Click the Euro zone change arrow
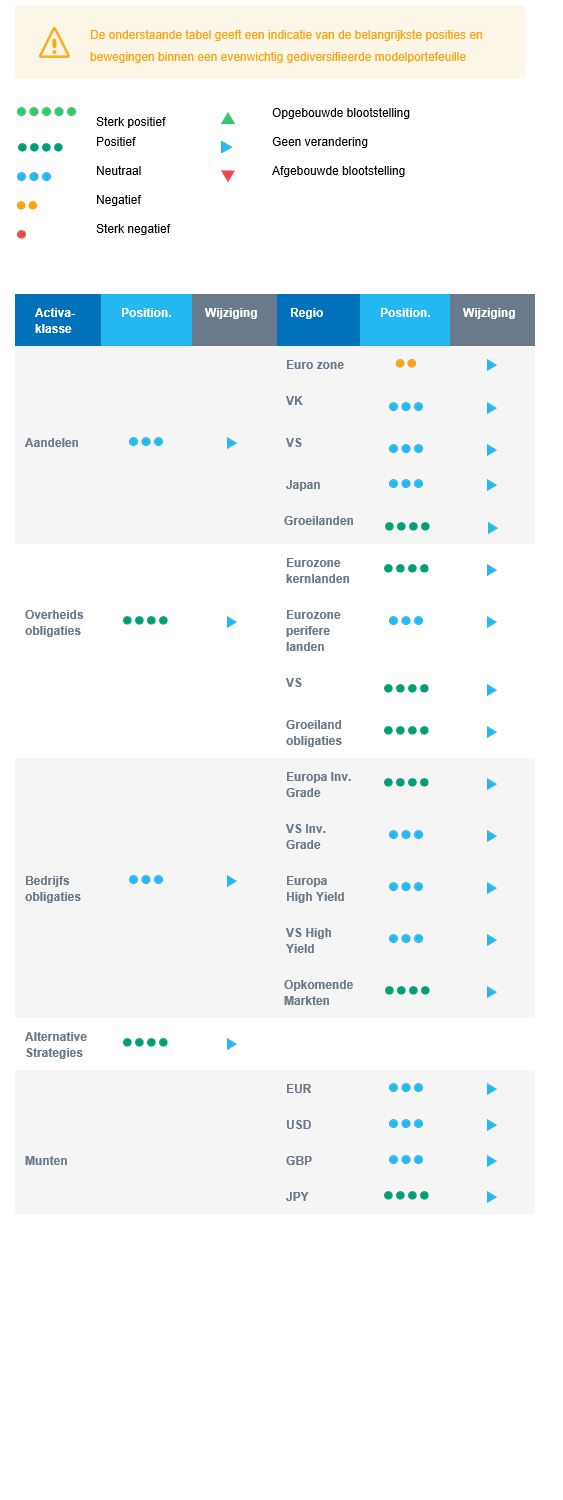 [x=492, y=365]
